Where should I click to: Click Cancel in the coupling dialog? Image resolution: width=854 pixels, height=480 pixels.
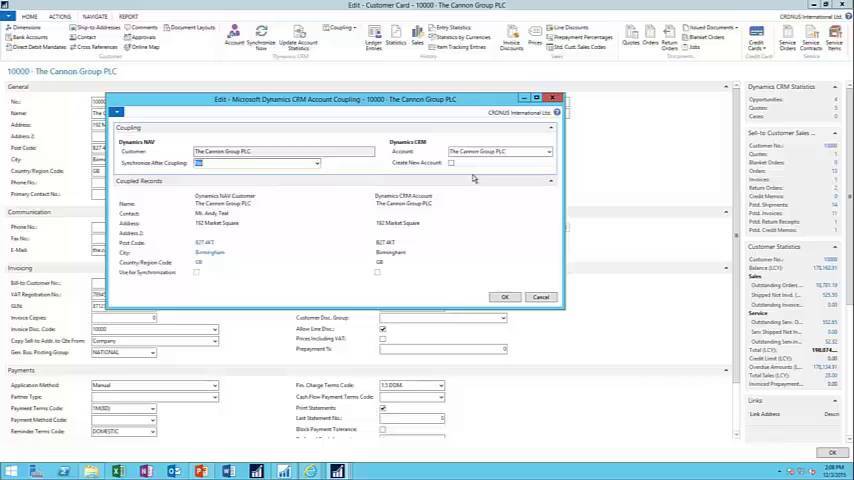[541, 297]
